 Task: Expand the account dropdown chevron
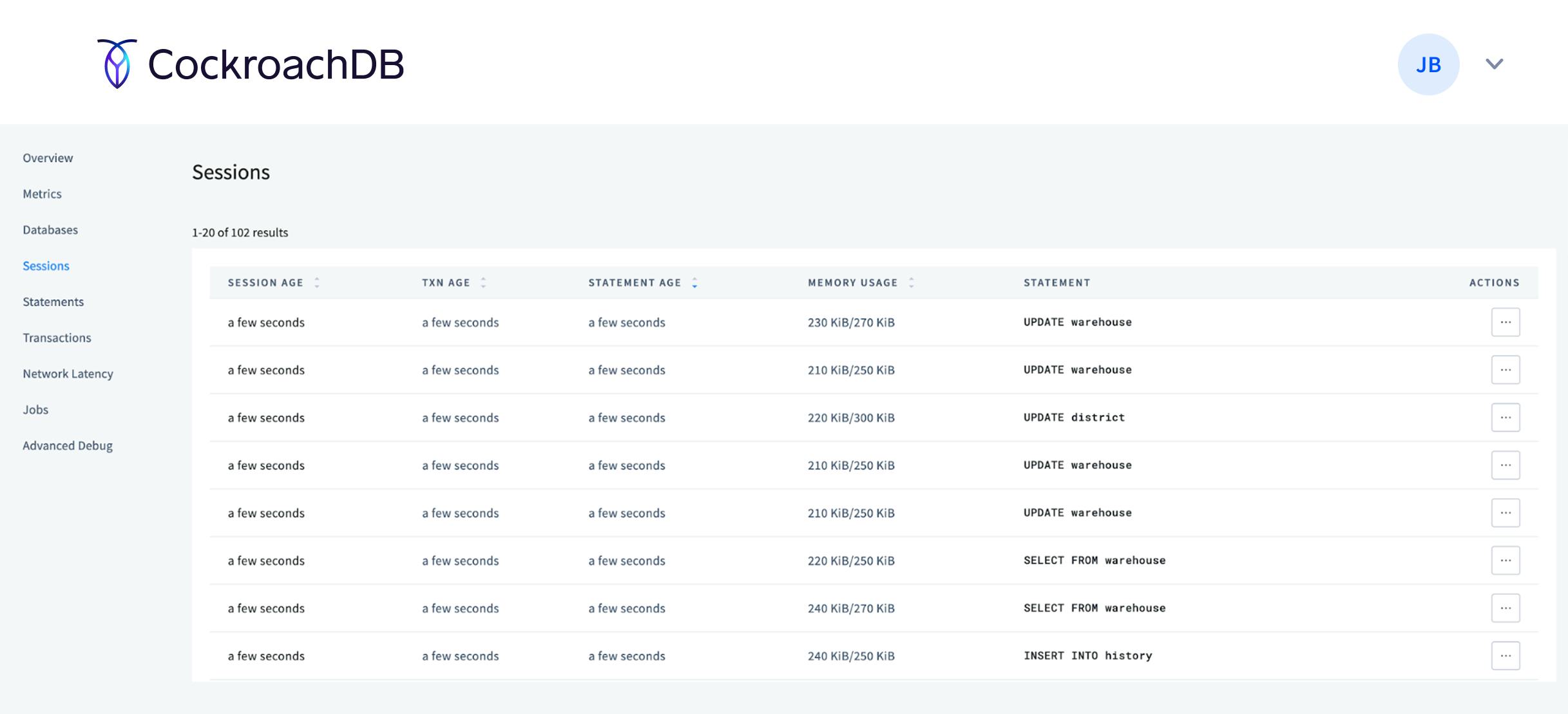point(1494,64)
